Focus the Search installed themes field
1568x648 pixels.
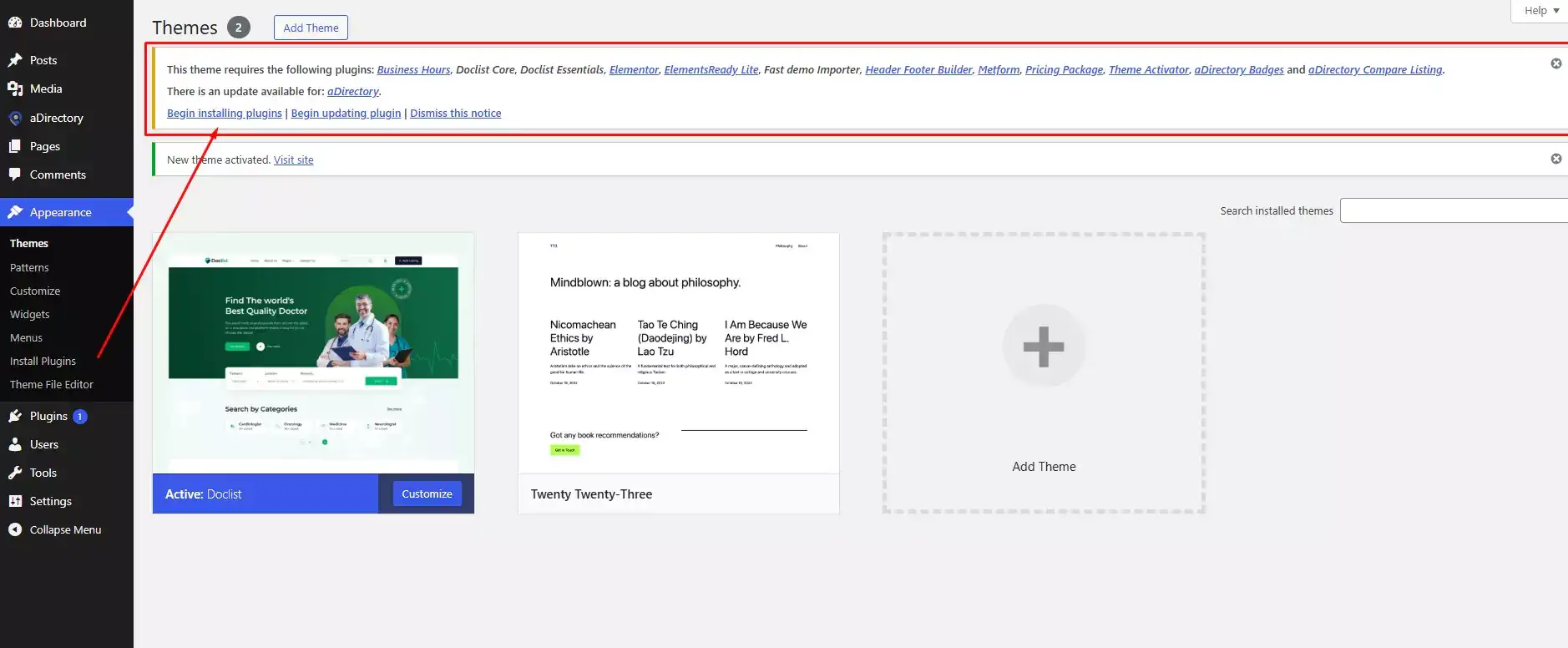coord(1454,210)
